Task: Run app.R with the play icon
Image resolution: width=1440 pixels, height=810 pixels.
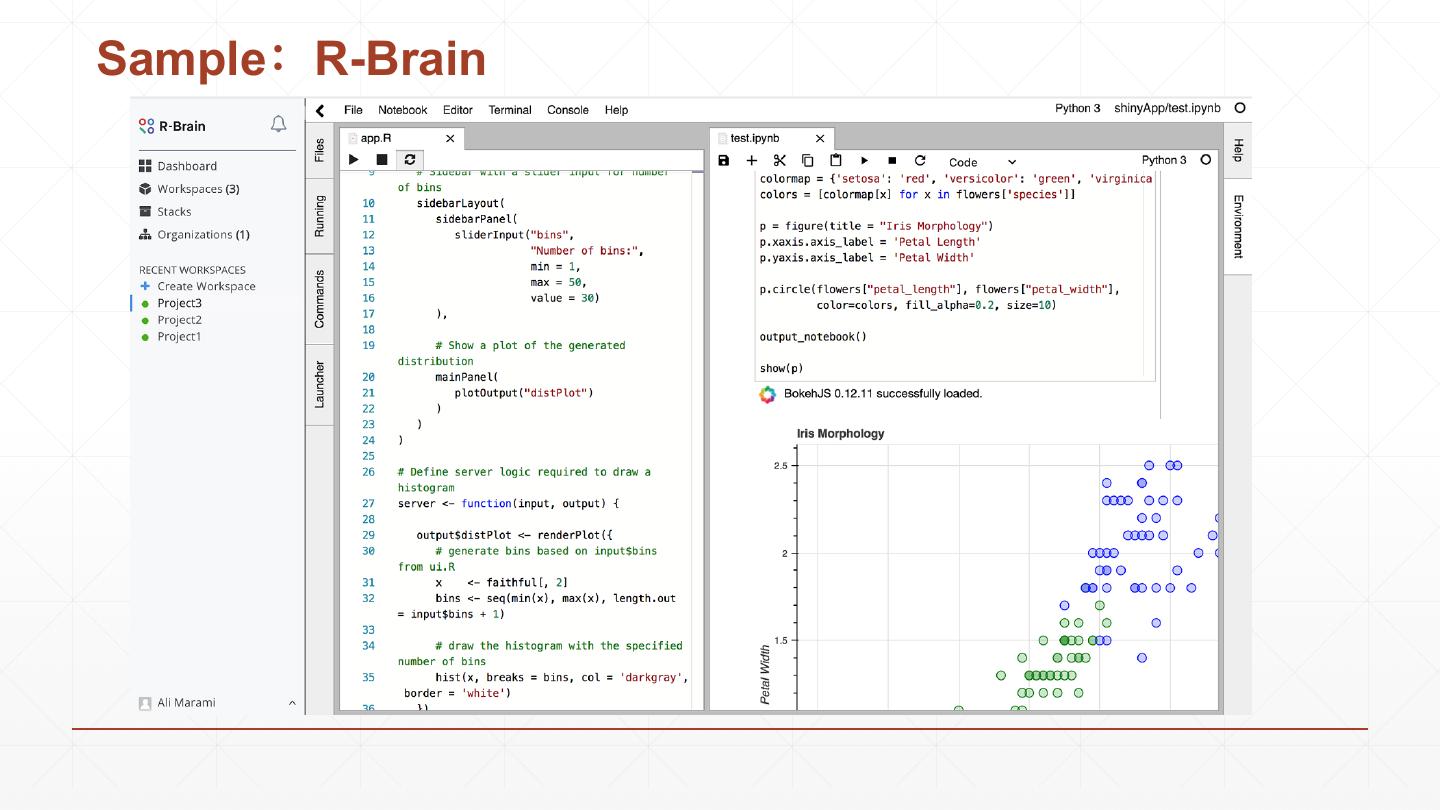Action: (x=354, y=160)
